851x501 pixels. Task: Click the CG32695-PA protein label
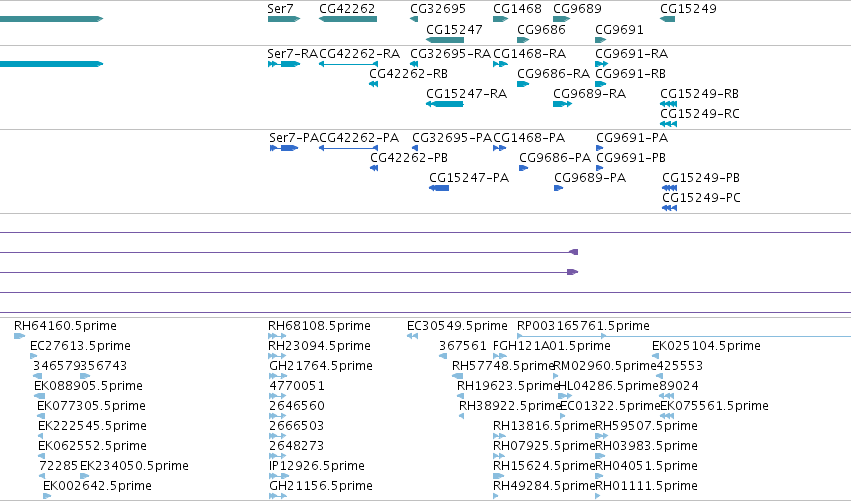pos(452,138)
